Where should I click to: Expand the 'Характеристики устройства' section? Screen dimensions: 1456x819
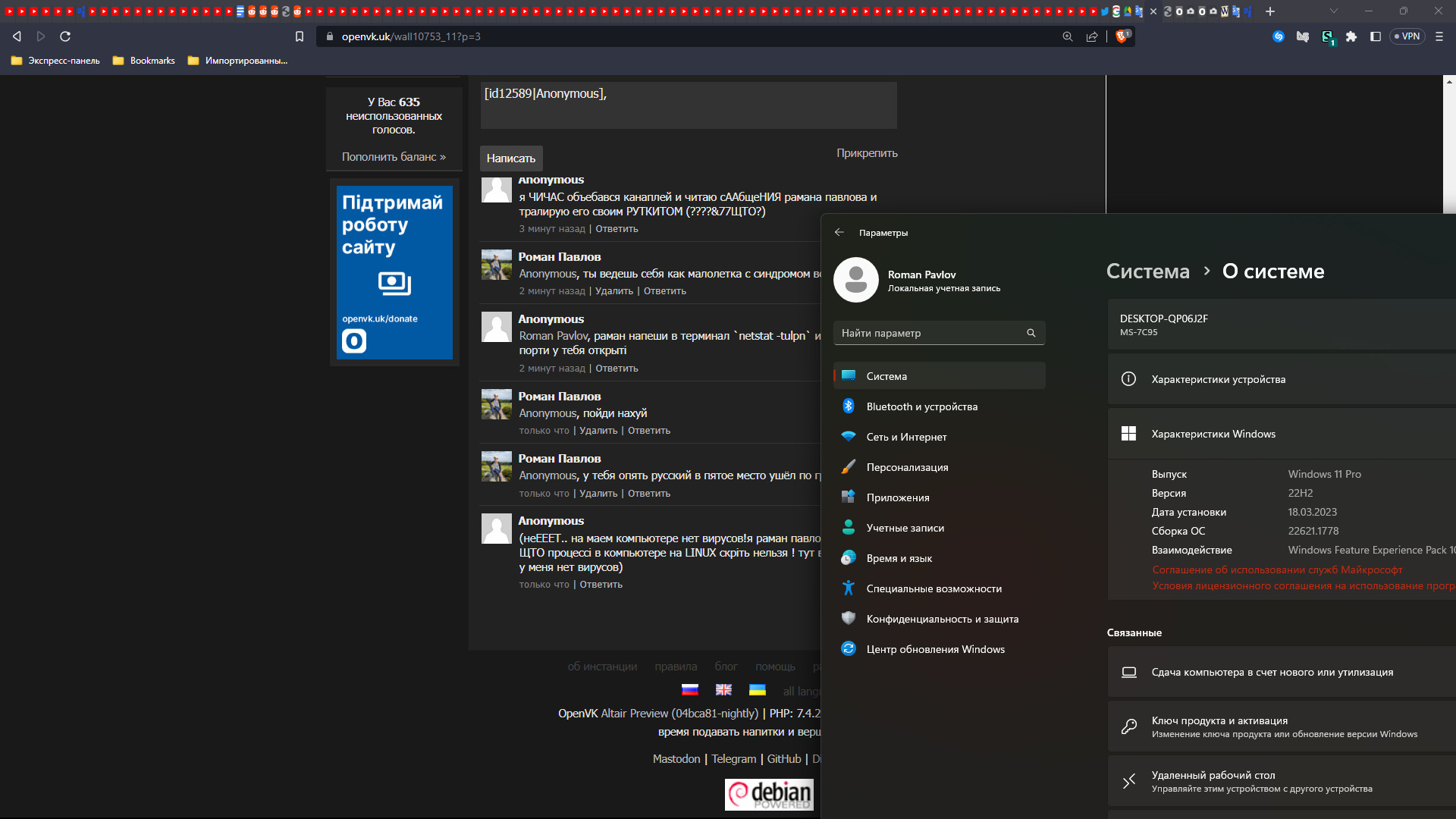(1218, 379)
